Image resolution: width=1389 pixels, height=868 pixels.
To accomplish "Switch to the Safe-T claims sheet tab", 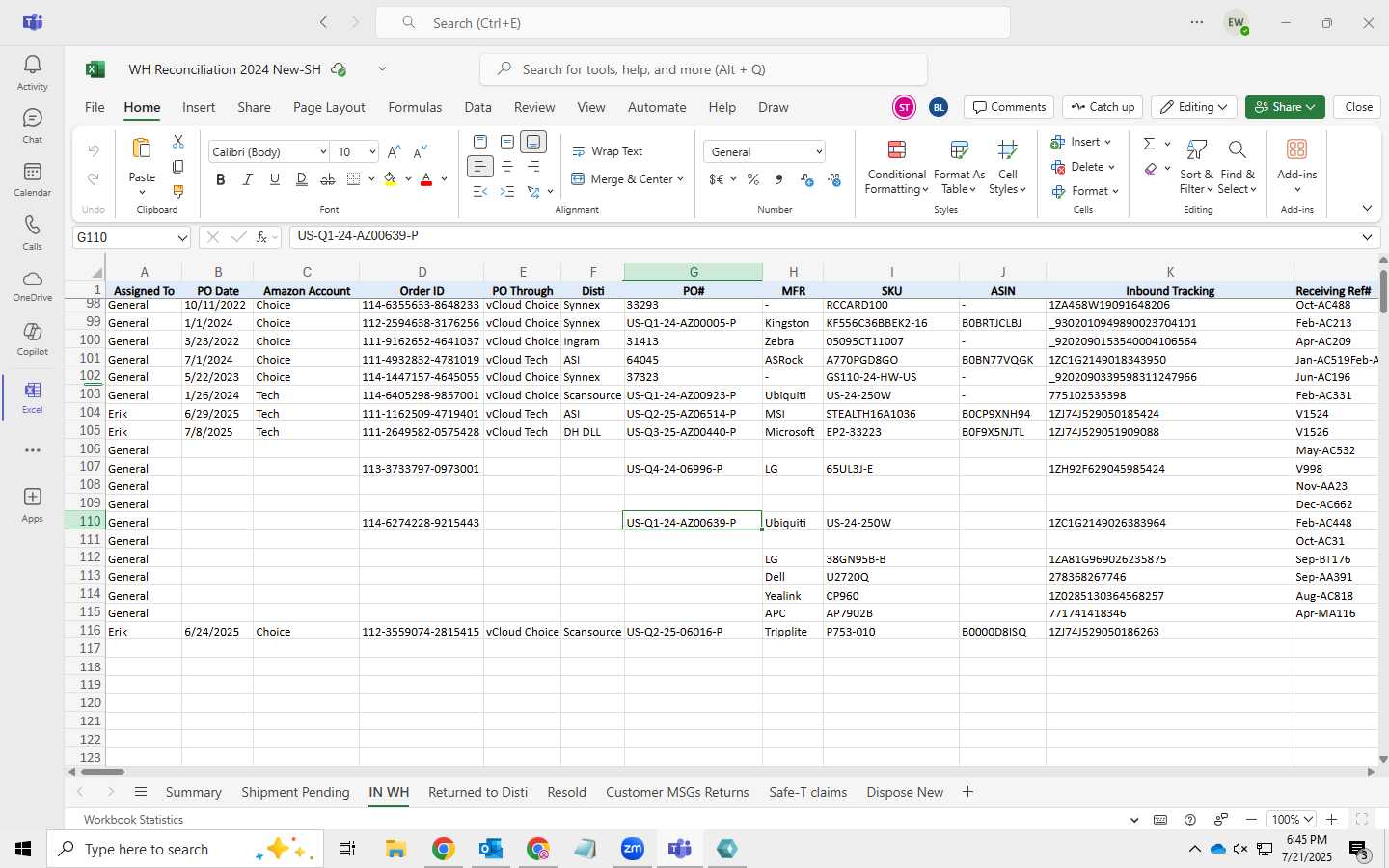I will click(x=807, y=792).
